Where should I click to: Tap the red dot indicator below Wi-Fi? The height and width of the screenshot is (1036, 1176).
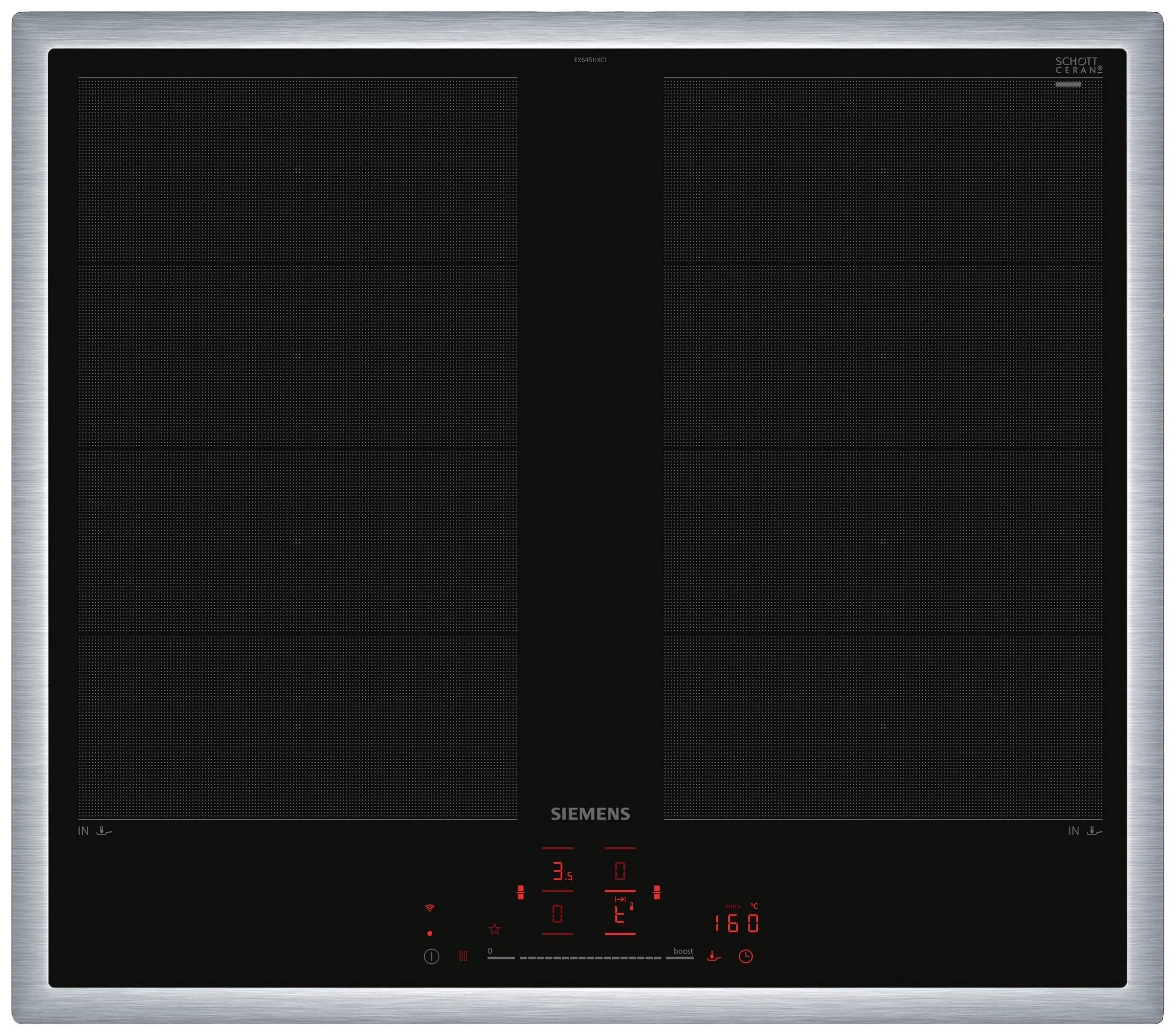pos(430,933)
